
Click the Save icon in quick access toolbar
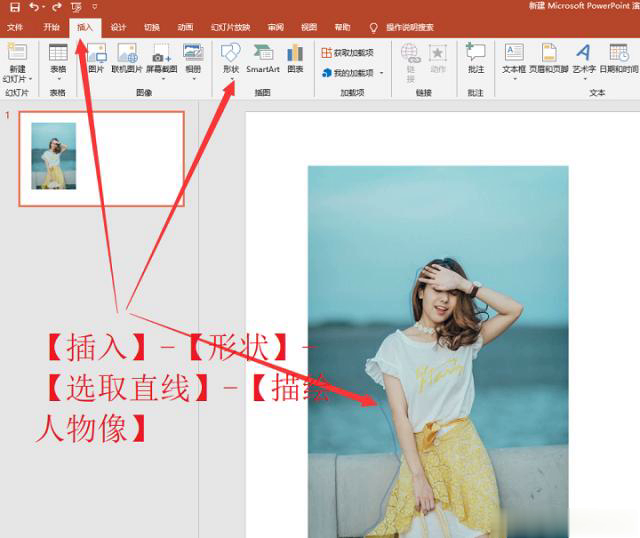14,7
